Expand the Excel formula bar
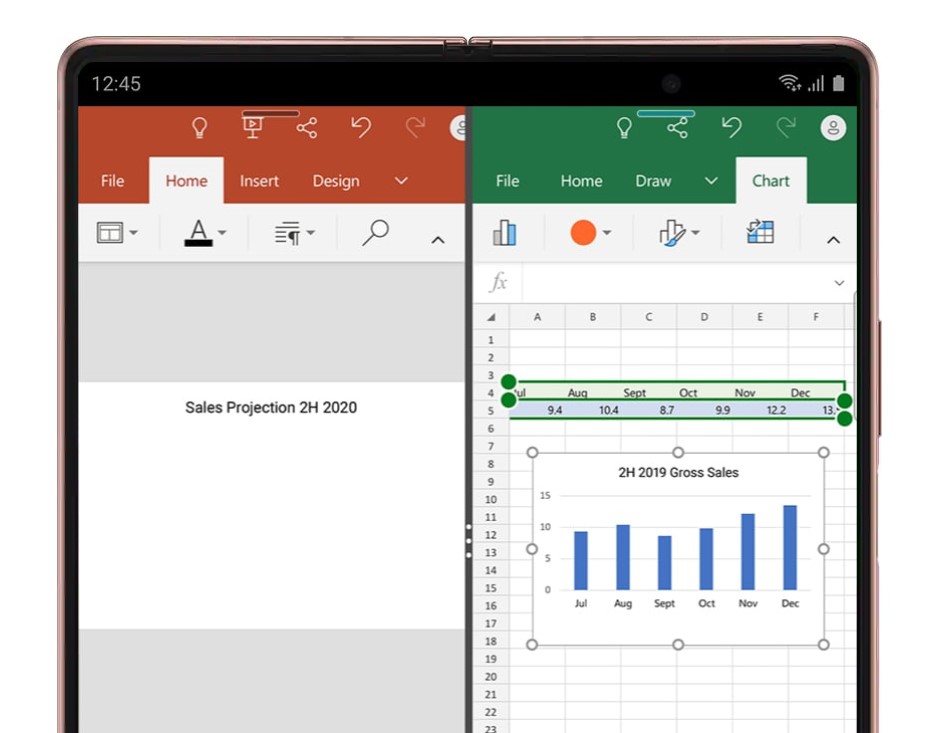 pos(839,283)
